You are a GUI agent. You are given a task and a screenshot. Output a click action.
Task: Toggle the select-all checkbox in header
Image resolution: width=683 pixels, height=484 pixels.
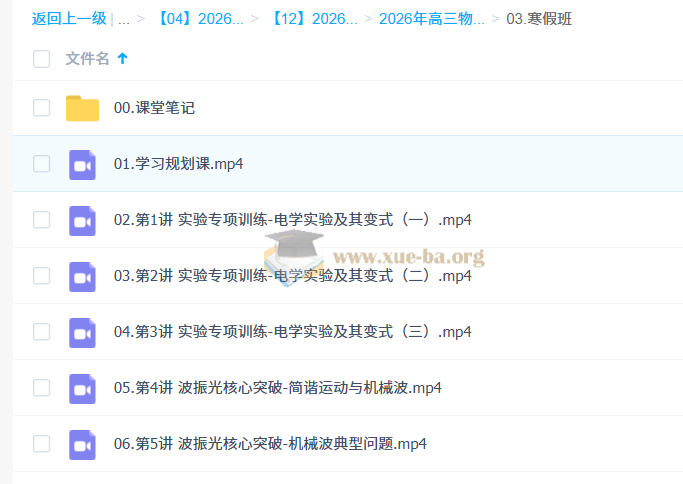coord(41,59)
